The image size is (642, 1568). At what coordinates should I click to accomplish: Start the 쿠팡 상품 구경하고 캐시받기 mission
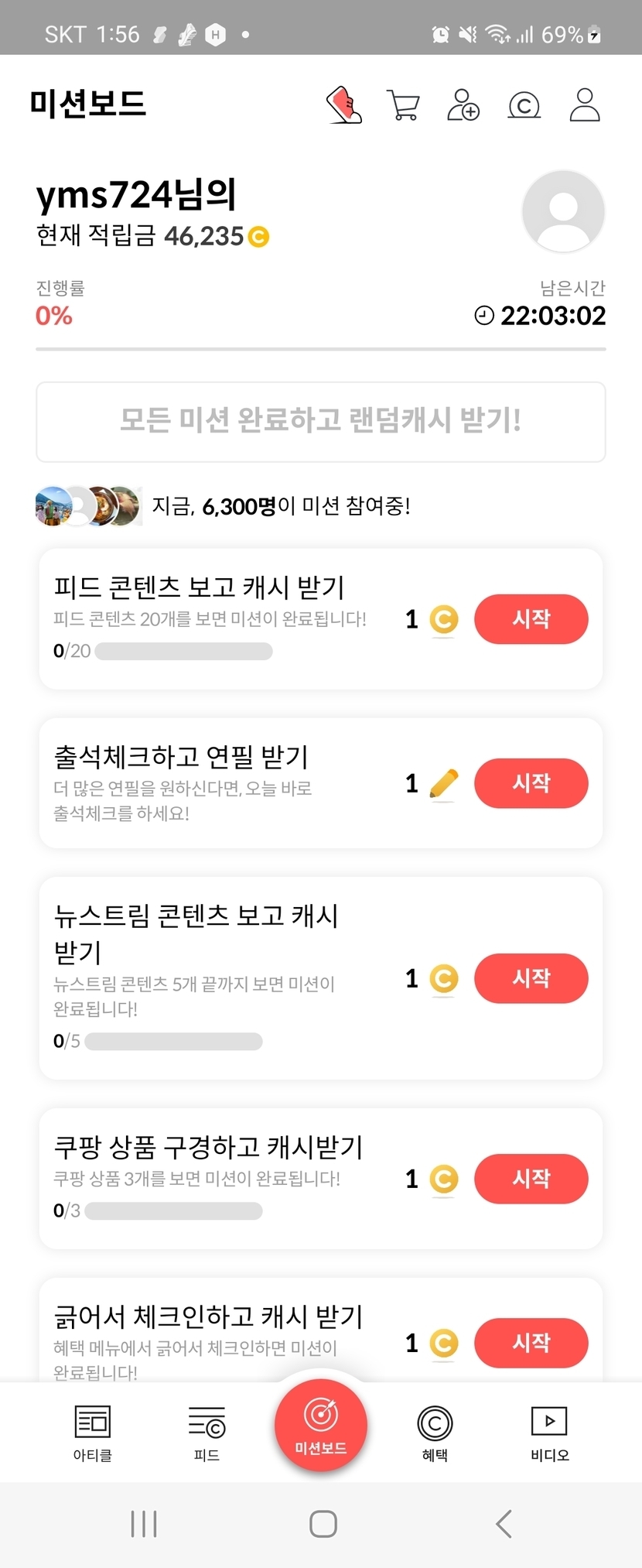click(x=531, y=1179)
